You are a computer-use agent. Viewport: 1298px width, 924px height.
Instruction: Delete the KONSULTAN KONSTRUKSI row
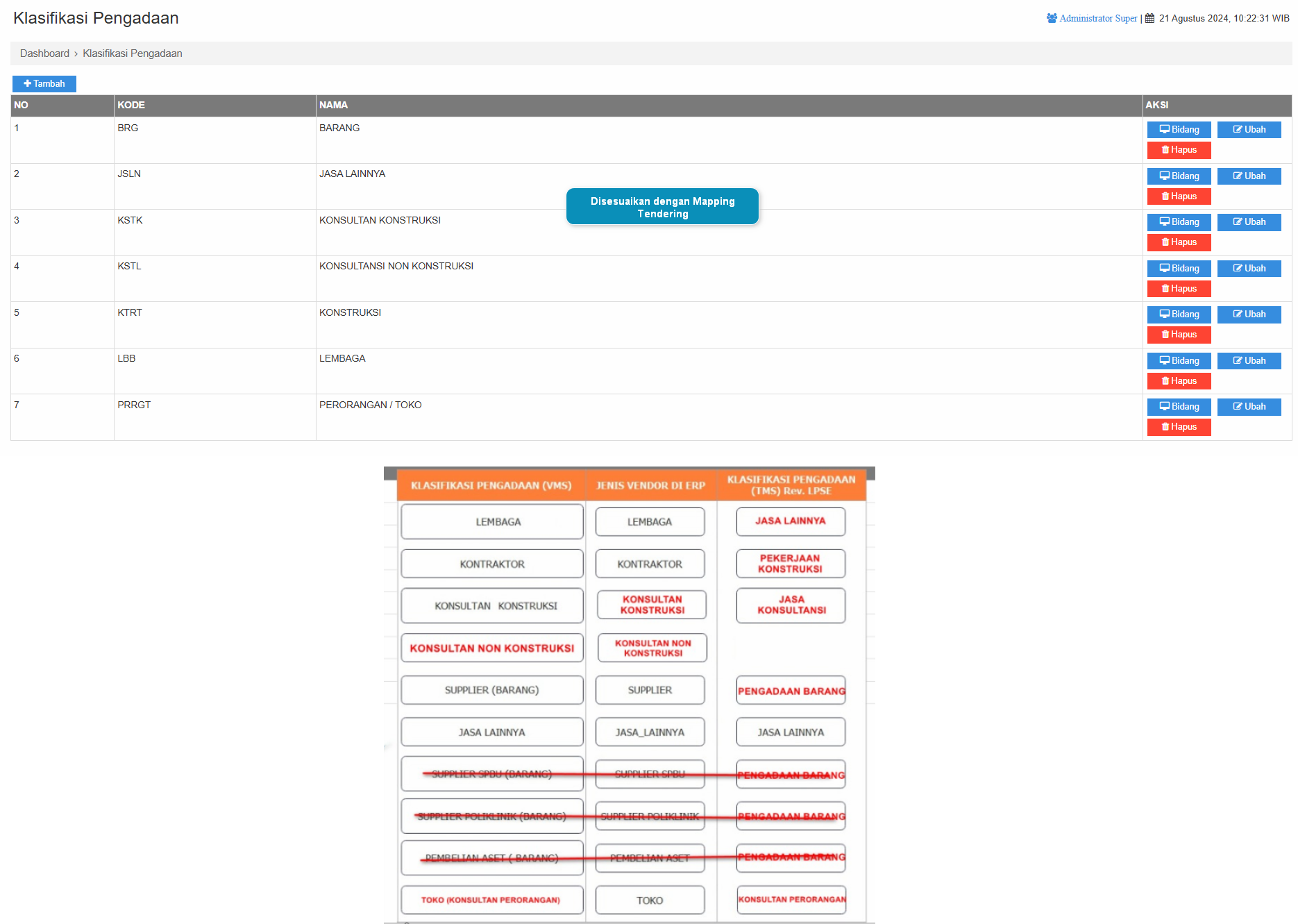[x=1179, y=242]
